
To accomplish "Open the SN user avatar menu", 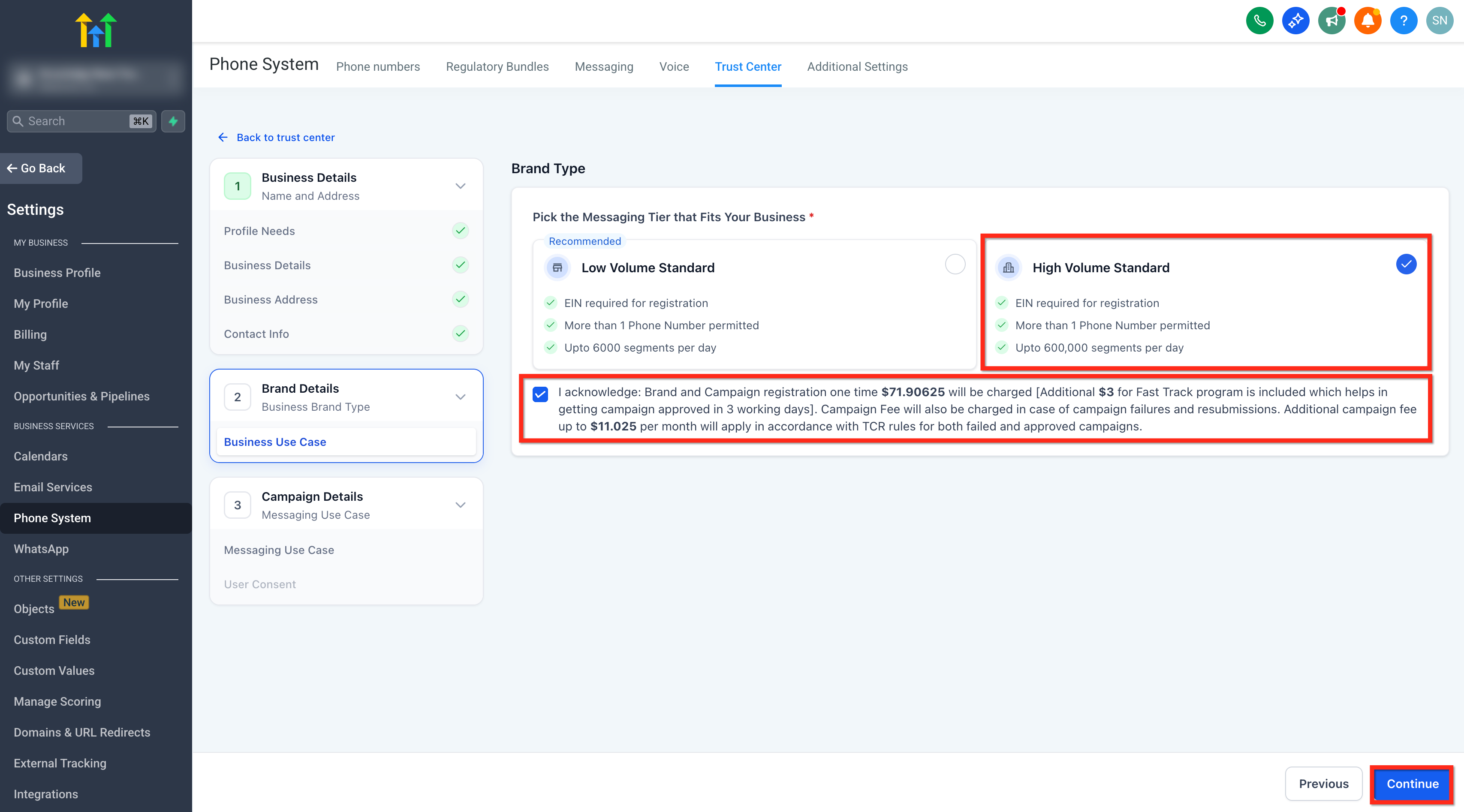I will pos(1440,21).
